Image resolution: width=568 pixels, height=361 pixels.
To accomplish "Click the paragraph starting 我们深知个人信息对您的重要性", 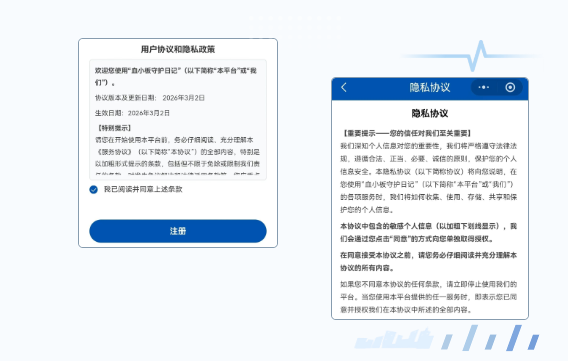I will [429, 178].
